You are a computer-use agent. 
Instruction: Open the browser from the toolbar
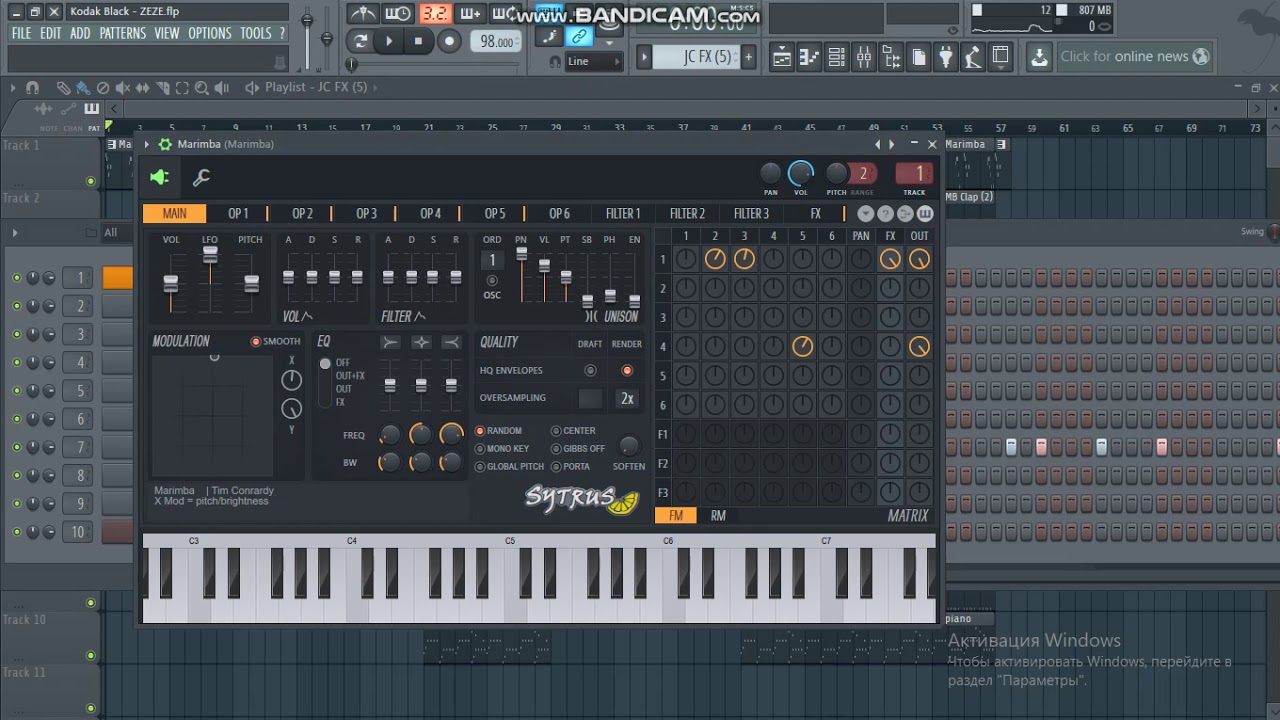(x=890, y=57)
